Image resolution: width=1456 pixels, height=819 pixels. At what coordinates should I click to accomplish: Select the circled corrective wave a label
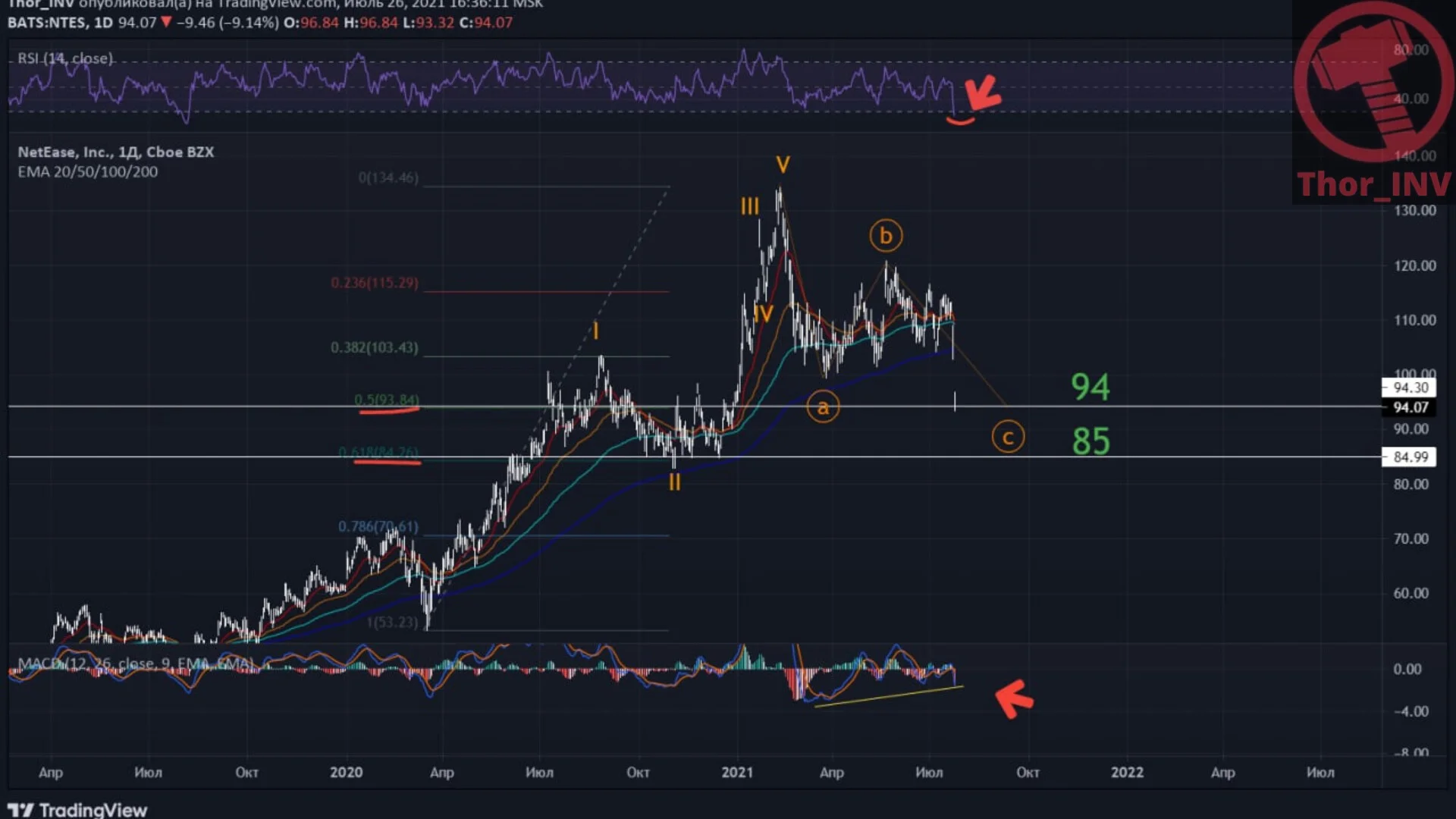[x=823, y=407]
